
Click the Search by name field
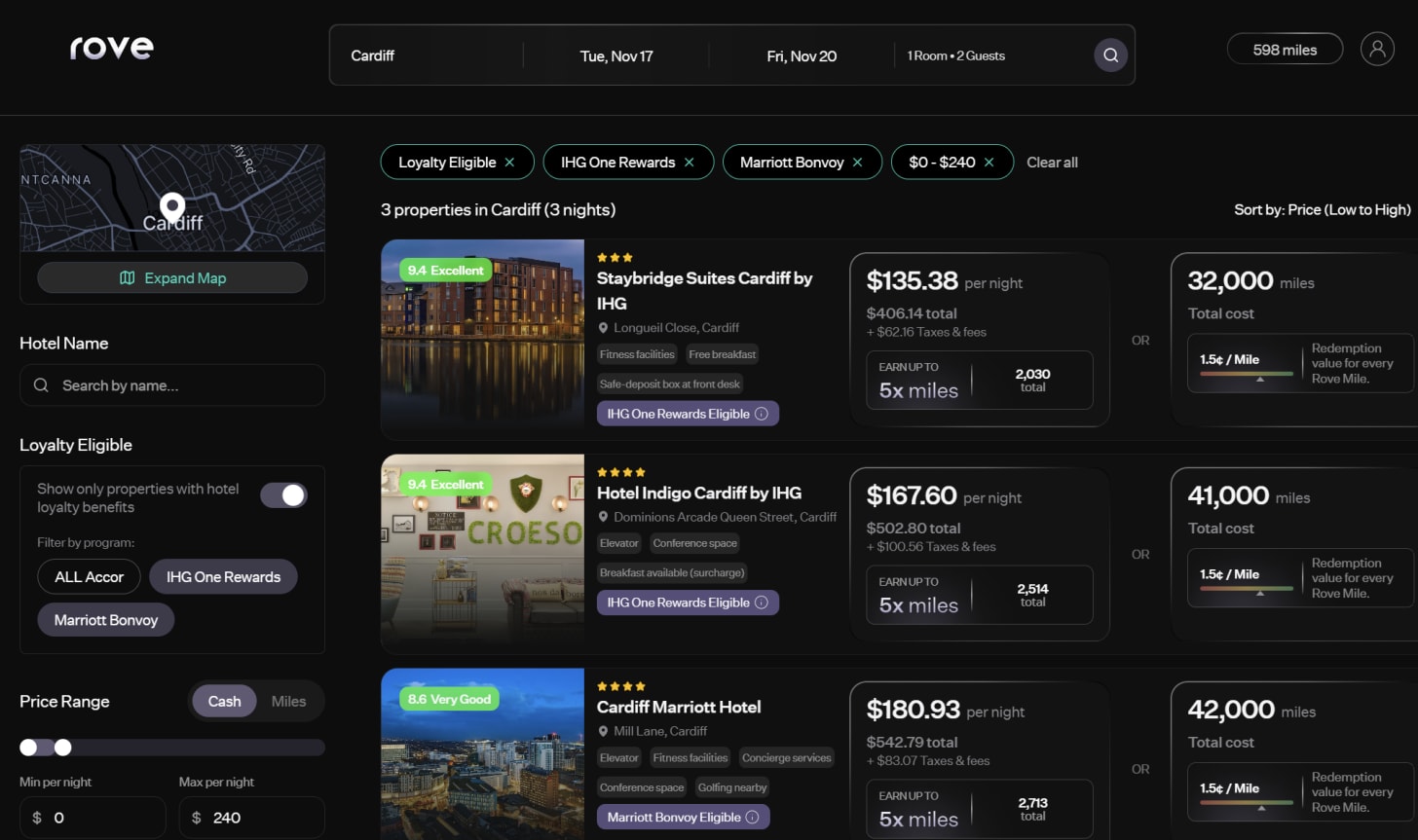(172, 385)
